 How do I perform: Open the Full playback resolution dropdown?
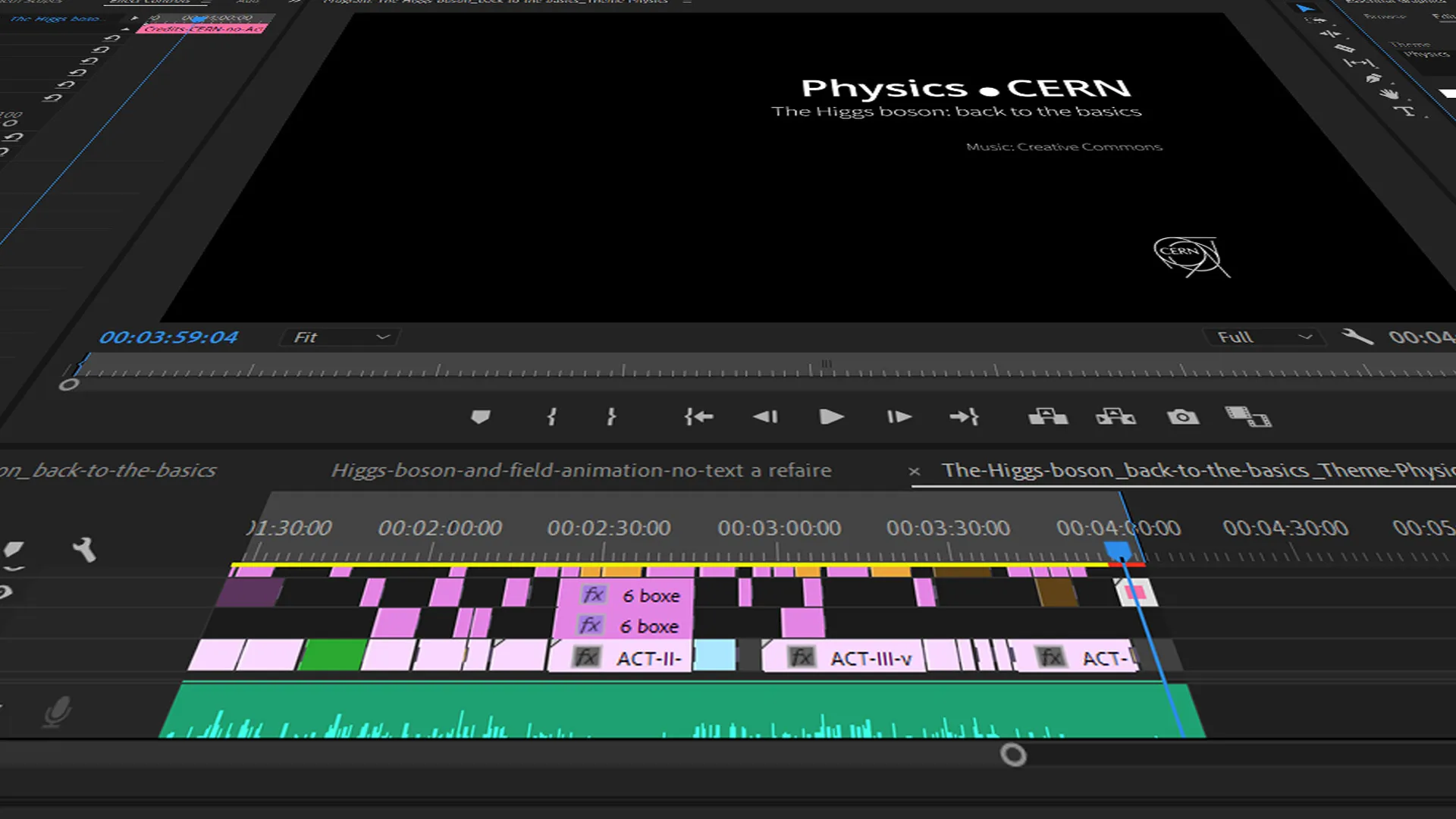point(1264,337)
